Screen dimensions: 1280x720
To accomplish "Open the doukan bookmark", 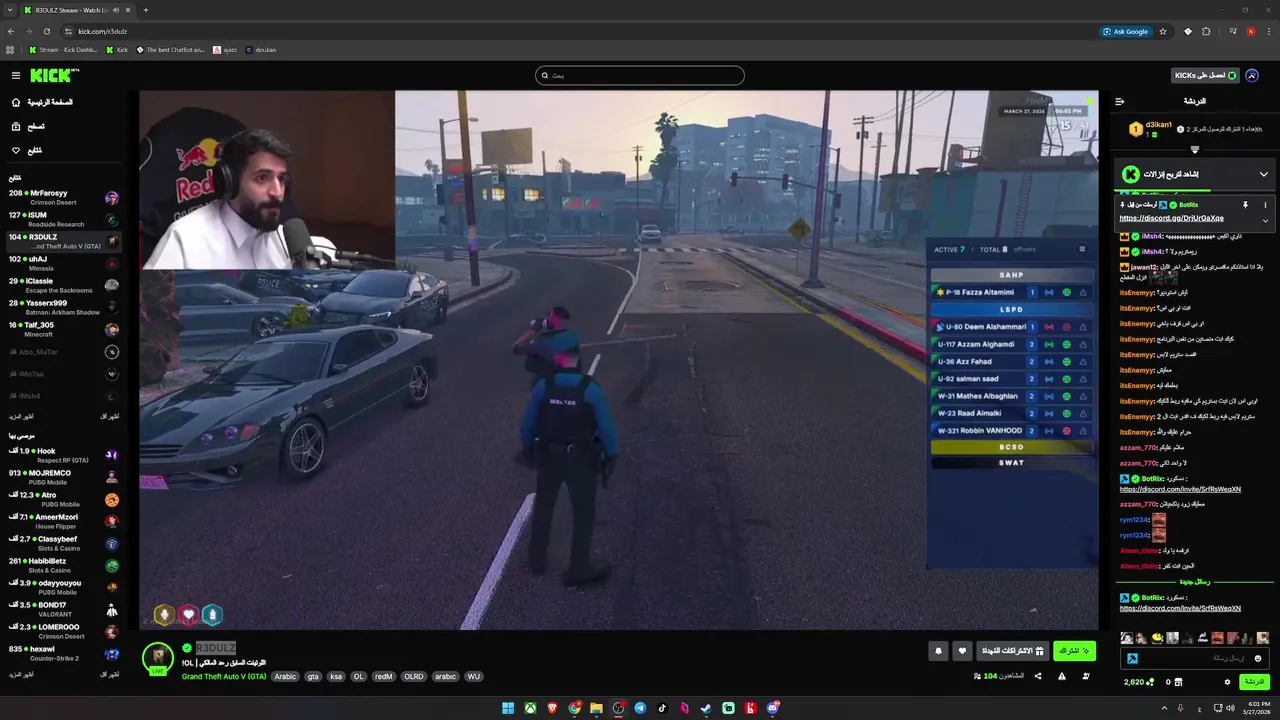I will pos(261,49).
